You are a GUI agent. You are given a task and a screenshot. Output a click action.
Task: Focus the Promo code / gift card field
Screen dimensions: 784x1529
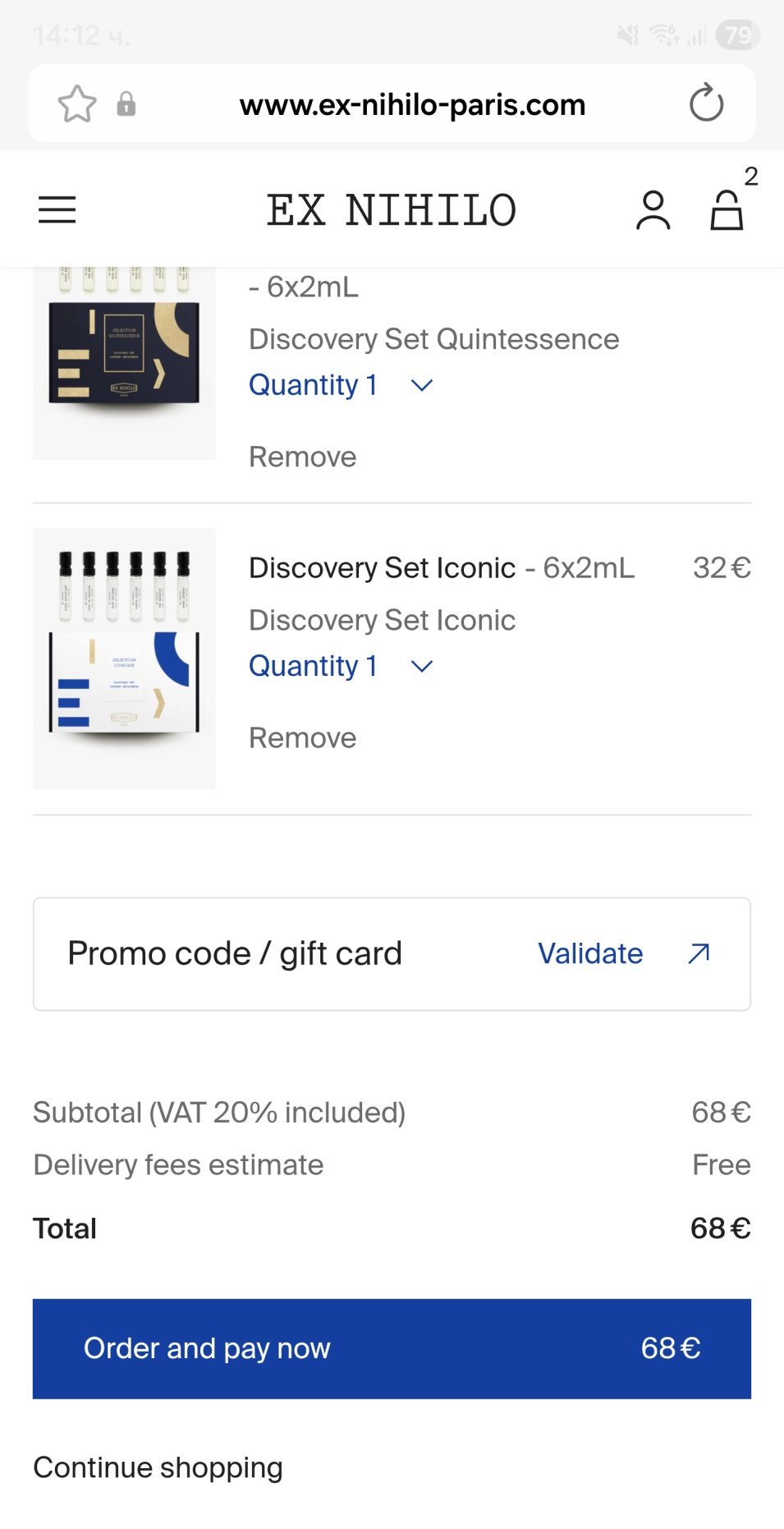pos(235,953)
